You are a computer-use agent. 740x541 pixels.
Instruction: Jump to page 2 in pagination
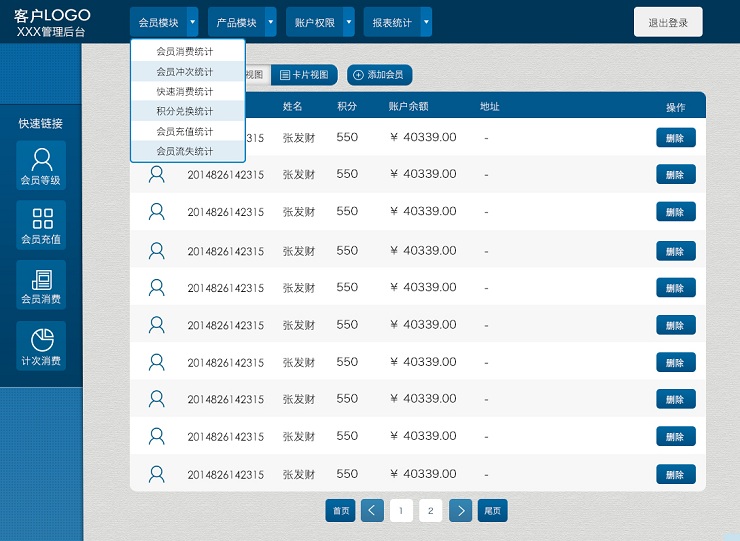click(x=430, y=510)
